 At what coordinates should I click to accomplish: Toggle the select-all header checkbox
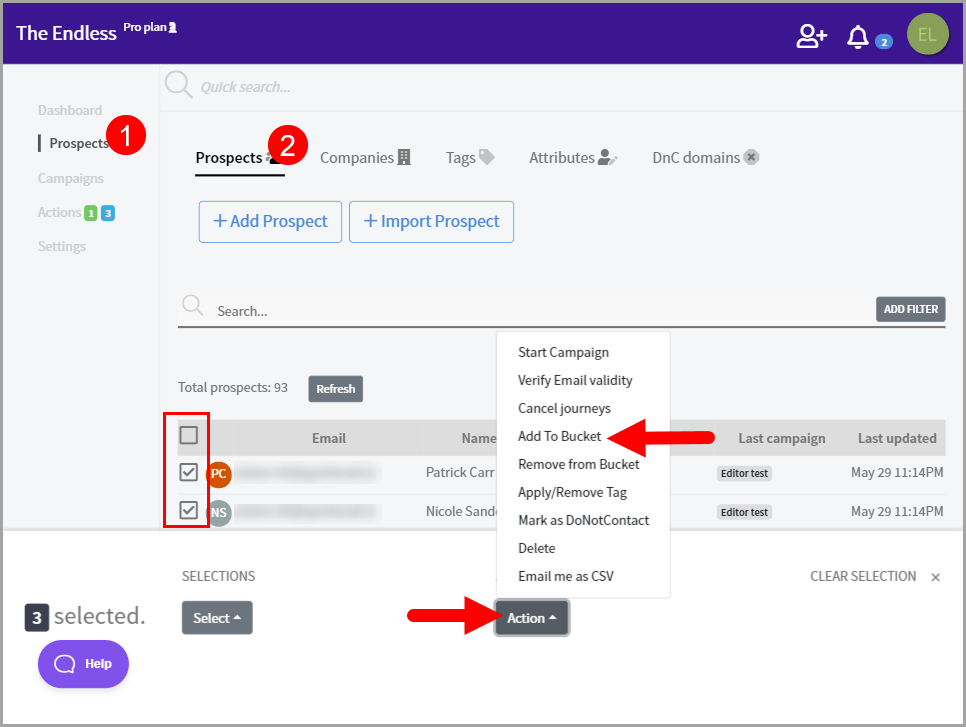(x=189, y=435)
